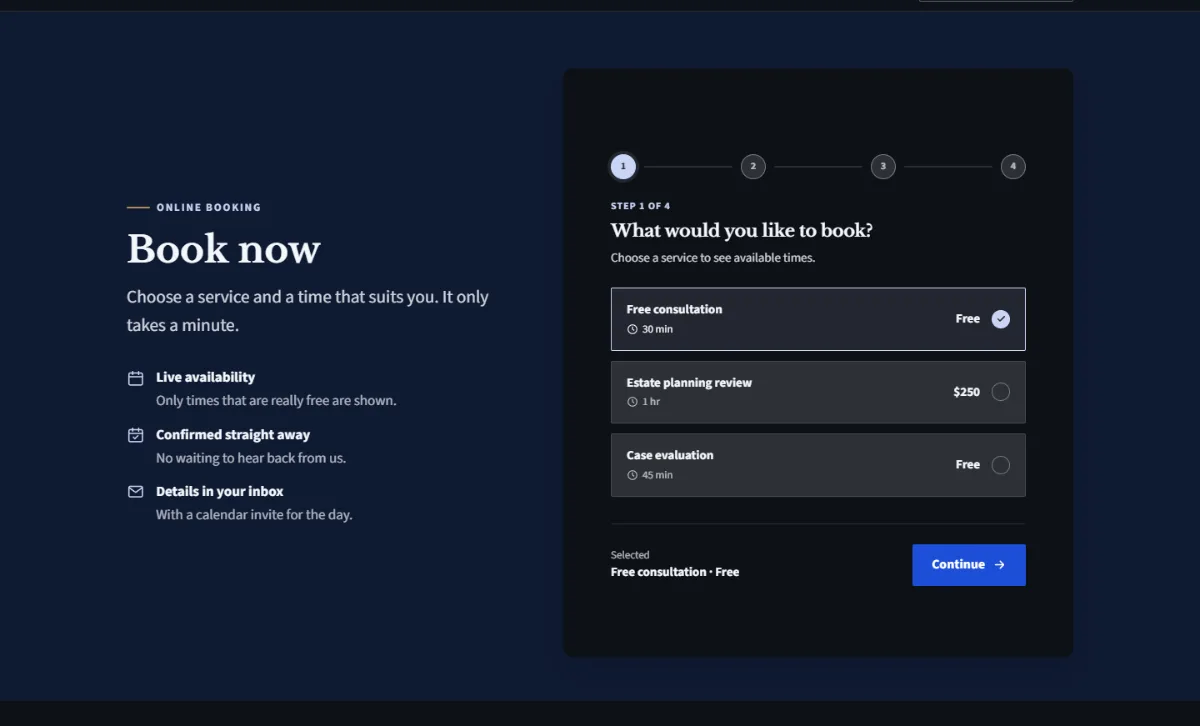Click the clock icon beside 30 min
Image resolution: width=1200 pixels, height=726 pixels.
point(632,329)
